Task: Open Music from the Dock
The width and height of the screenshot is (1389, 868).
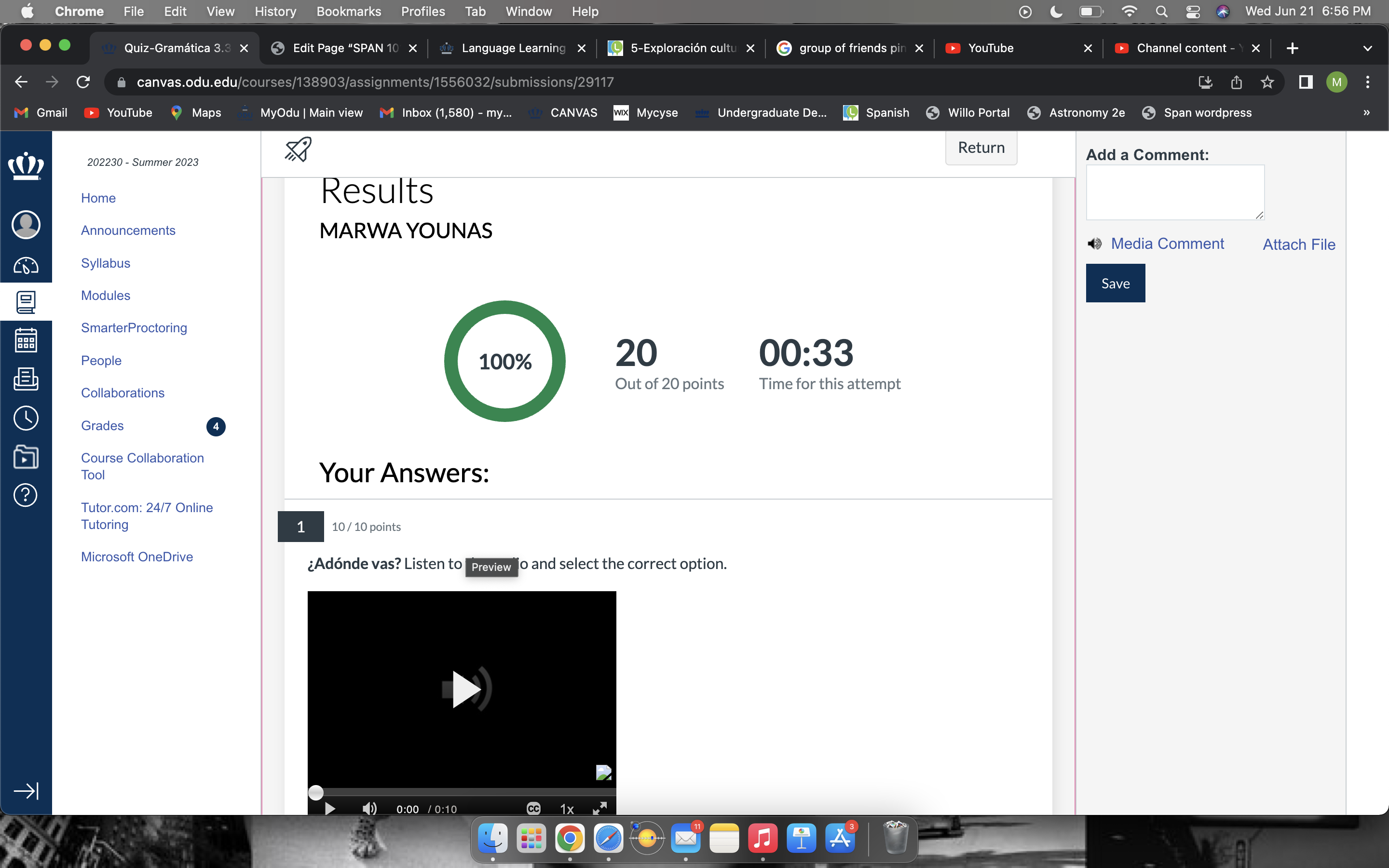Action: tap(763, 839)
